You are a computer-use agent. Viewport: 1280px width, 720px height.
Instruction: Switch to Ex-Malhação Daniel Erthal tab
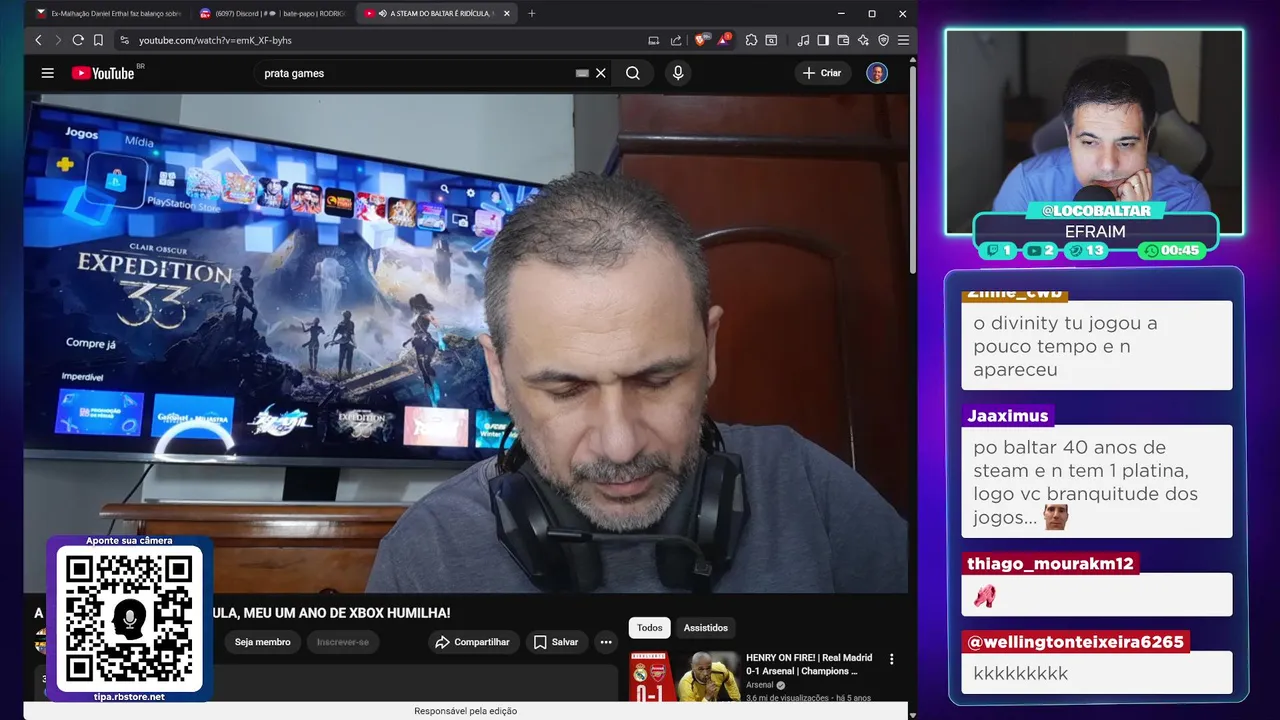click(108, 14)
